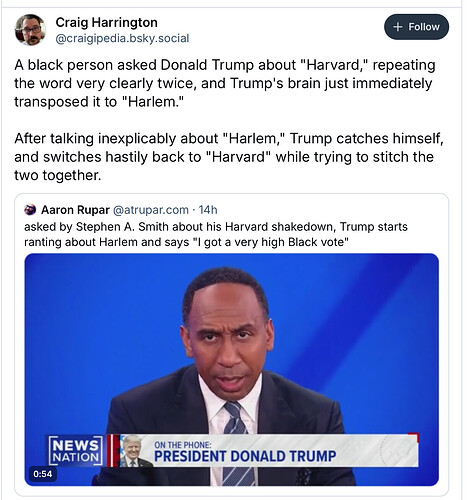Open the @atrupar.com handle
This screenshot has height=500, width=468.
[x=151, y=210]
